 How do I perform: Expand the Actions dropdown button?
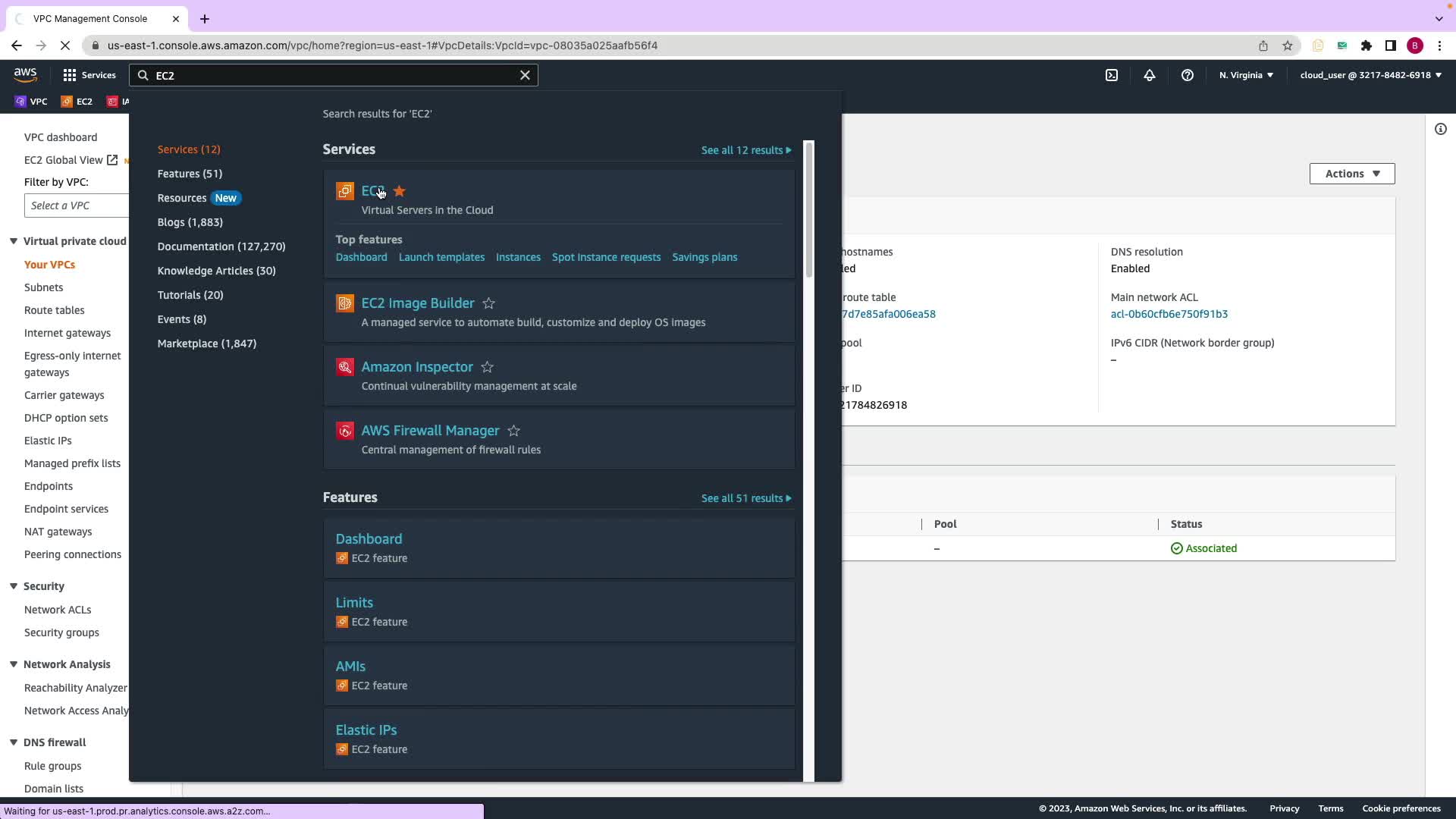[1351, 174]
